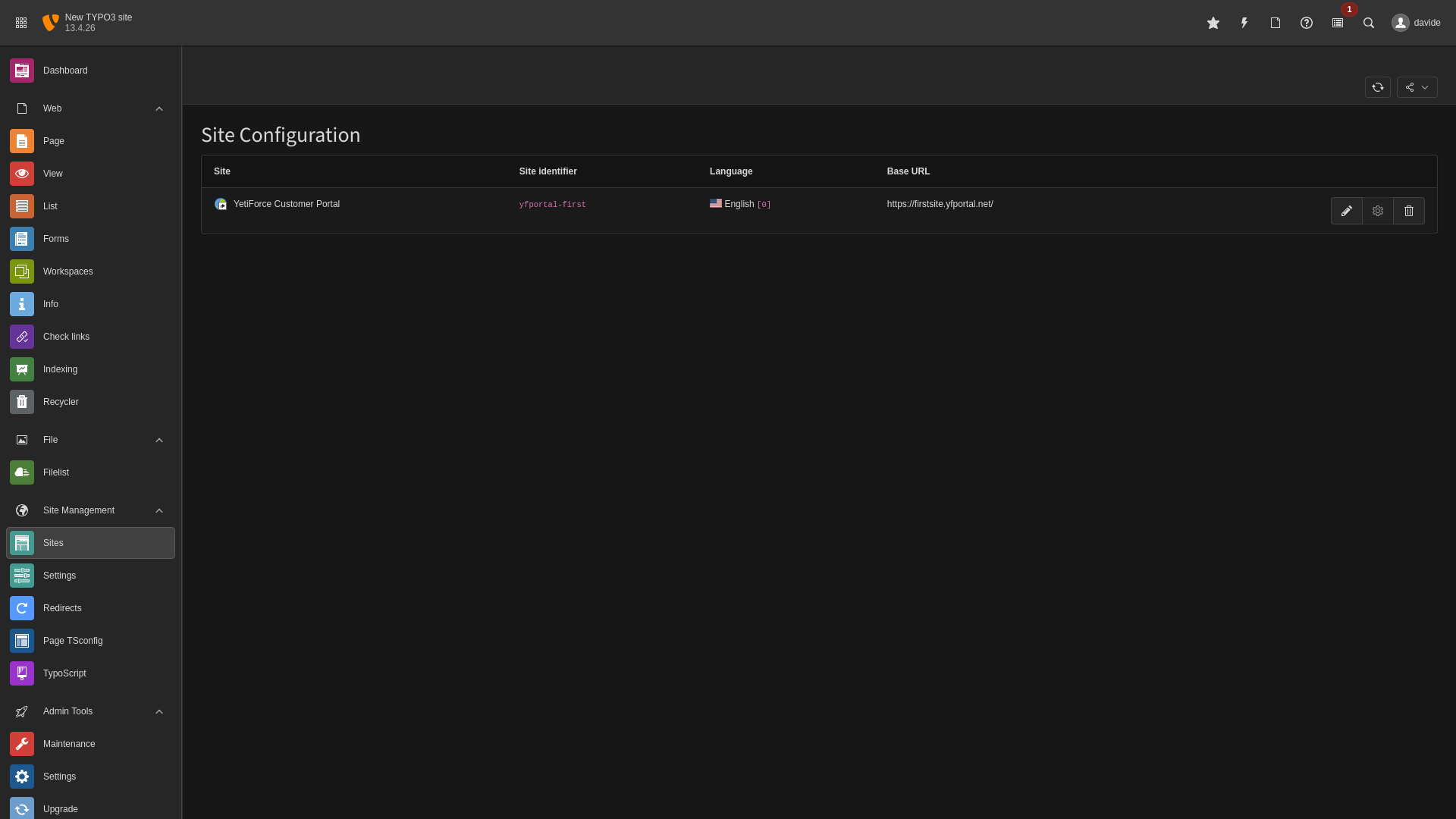Open the share dropdown button

pos(1416,87)
